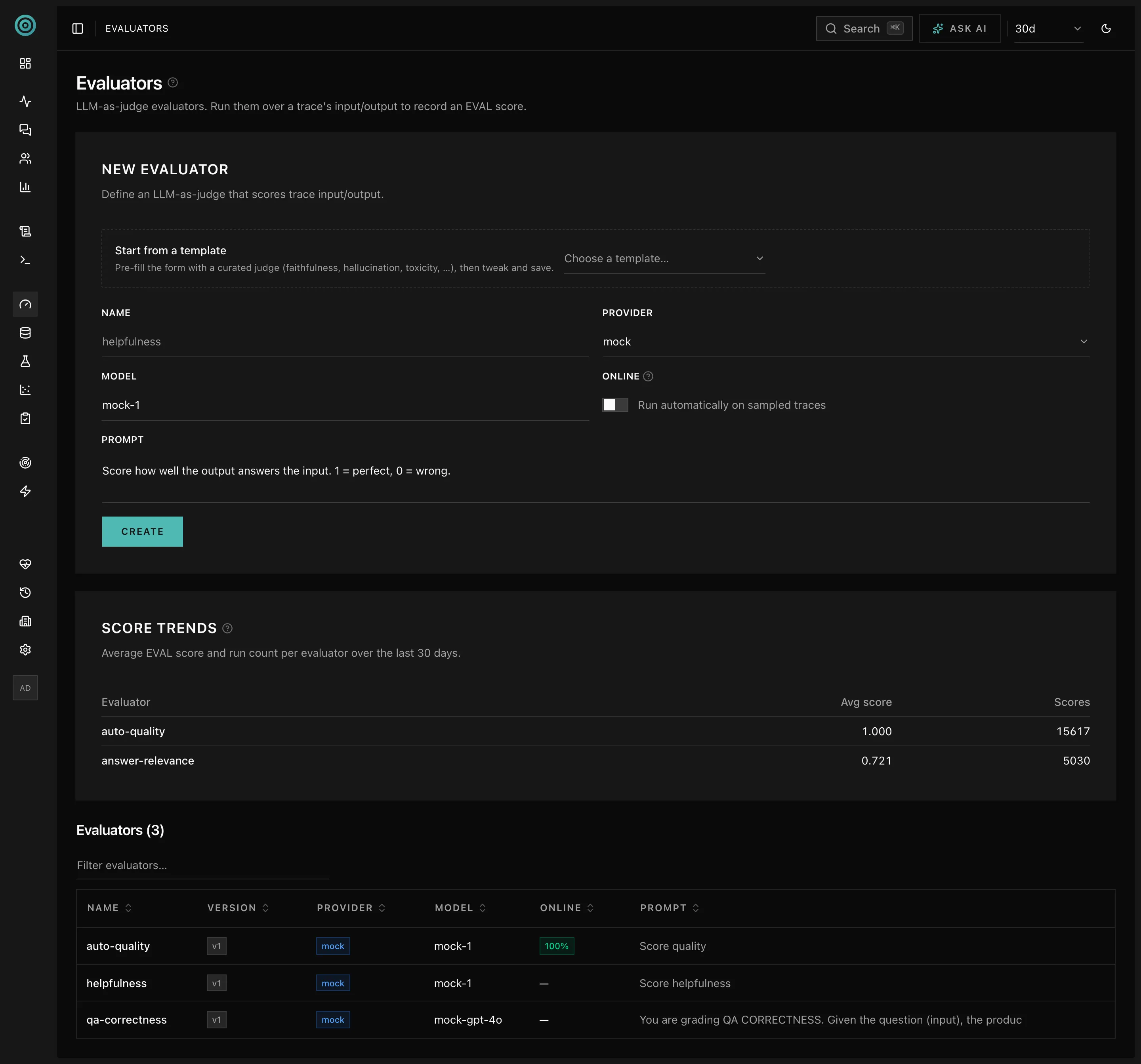1141x1064 pixels.
Task: Click the help icon beside SCORE TRENDS
Action: pos(227,628)
